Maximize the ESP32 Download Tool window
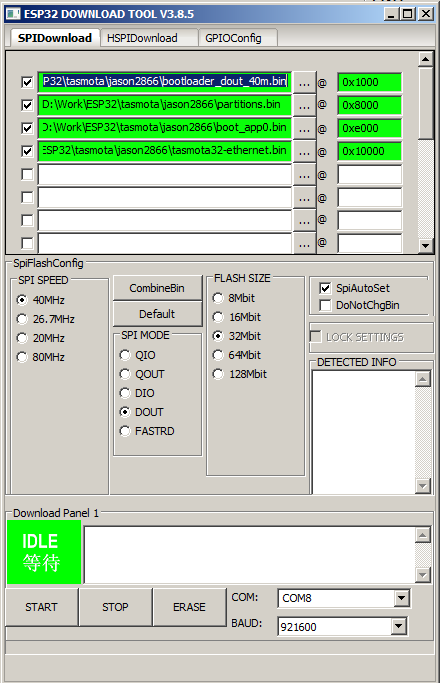 coord(408,14)
